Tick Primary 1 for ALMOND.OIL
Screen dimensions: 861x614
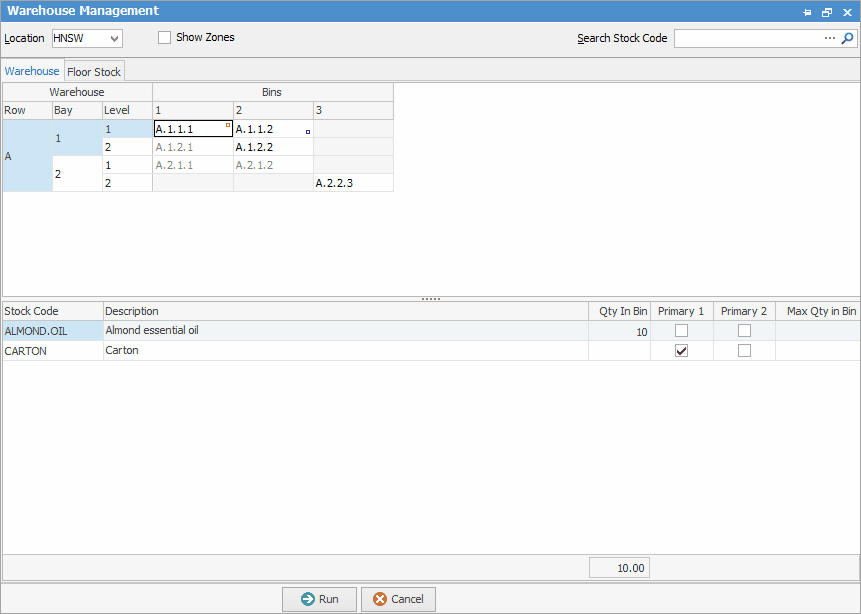point(681,331)
